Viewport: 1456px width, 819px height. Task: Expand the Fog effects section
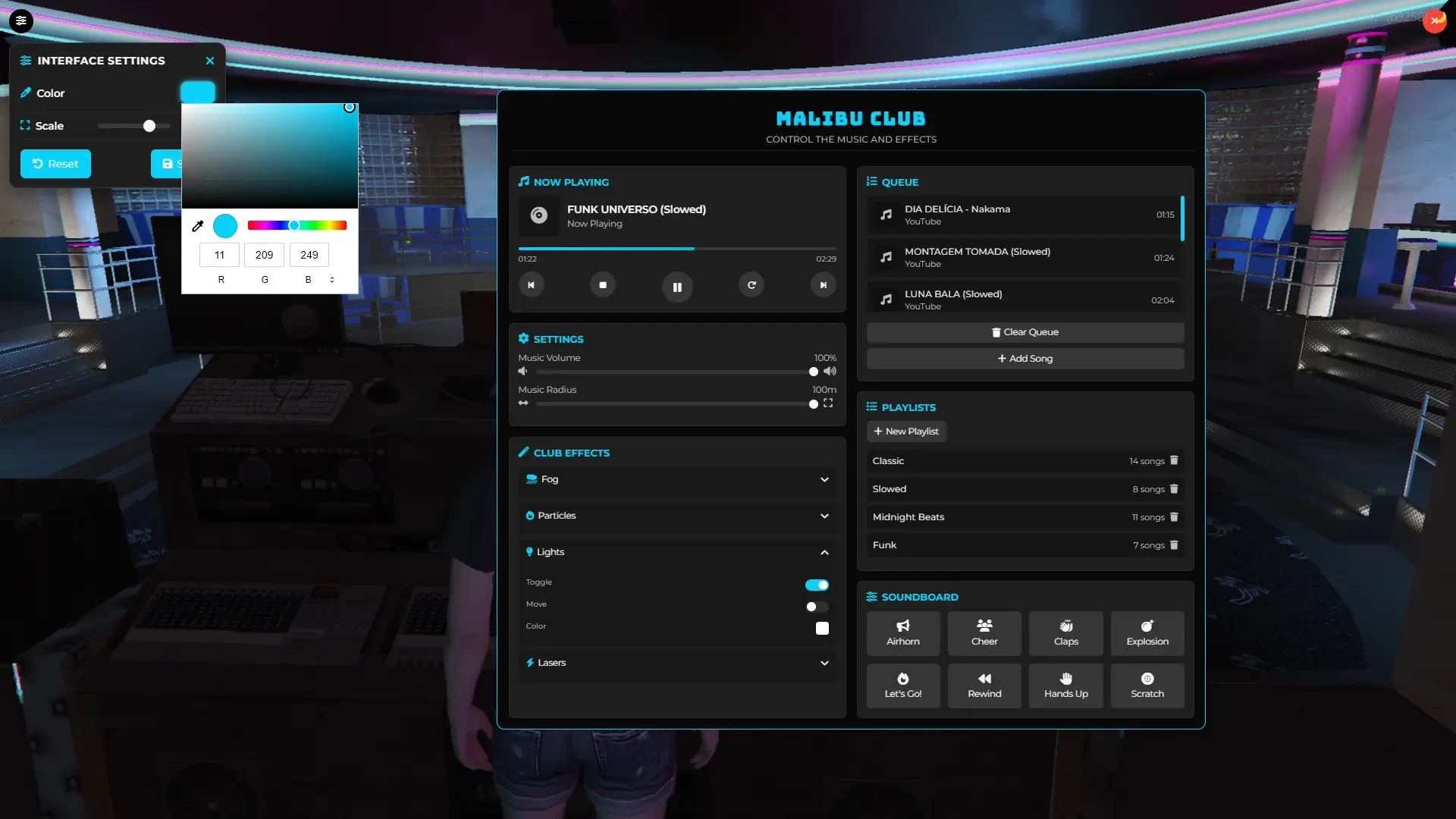coord(677,479)
